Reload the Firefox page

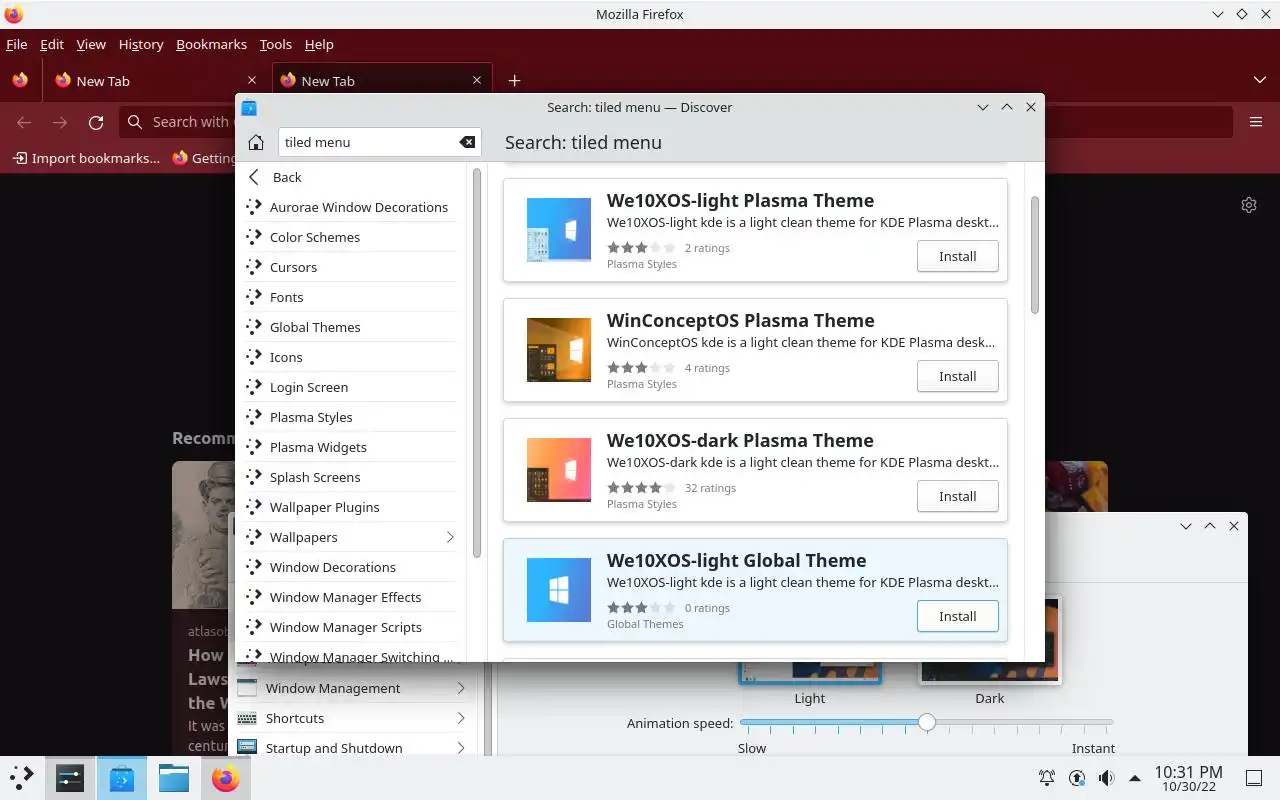tap(96, 122)
